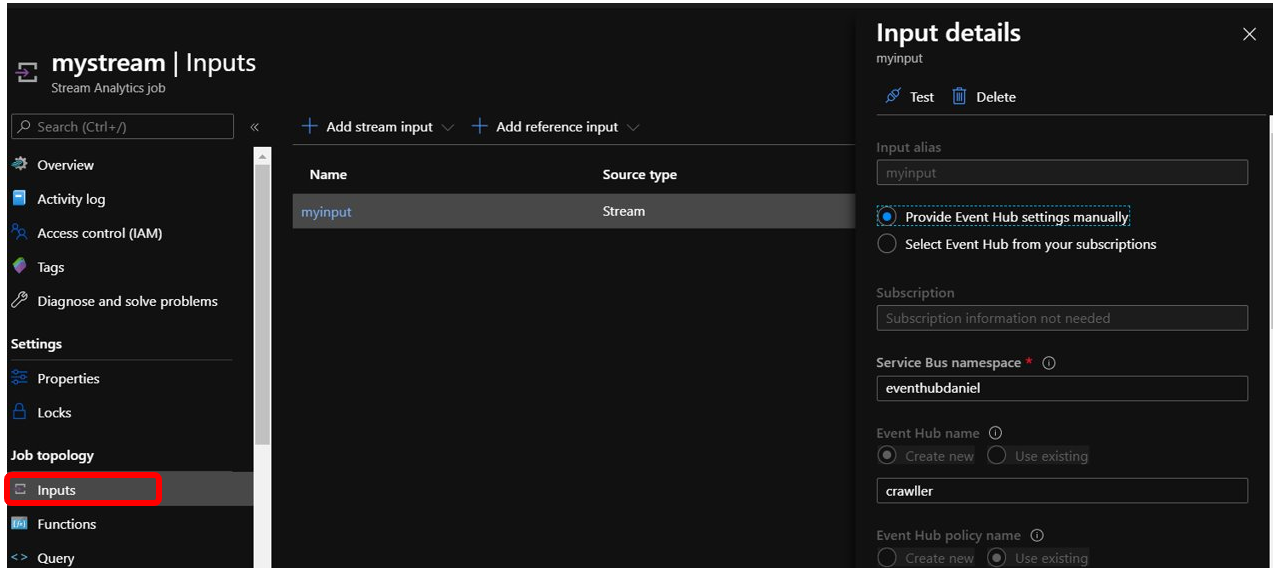Click the info icon beside Event Hub policy name
Screen dimensions: 1276x574
point(1037,535)
